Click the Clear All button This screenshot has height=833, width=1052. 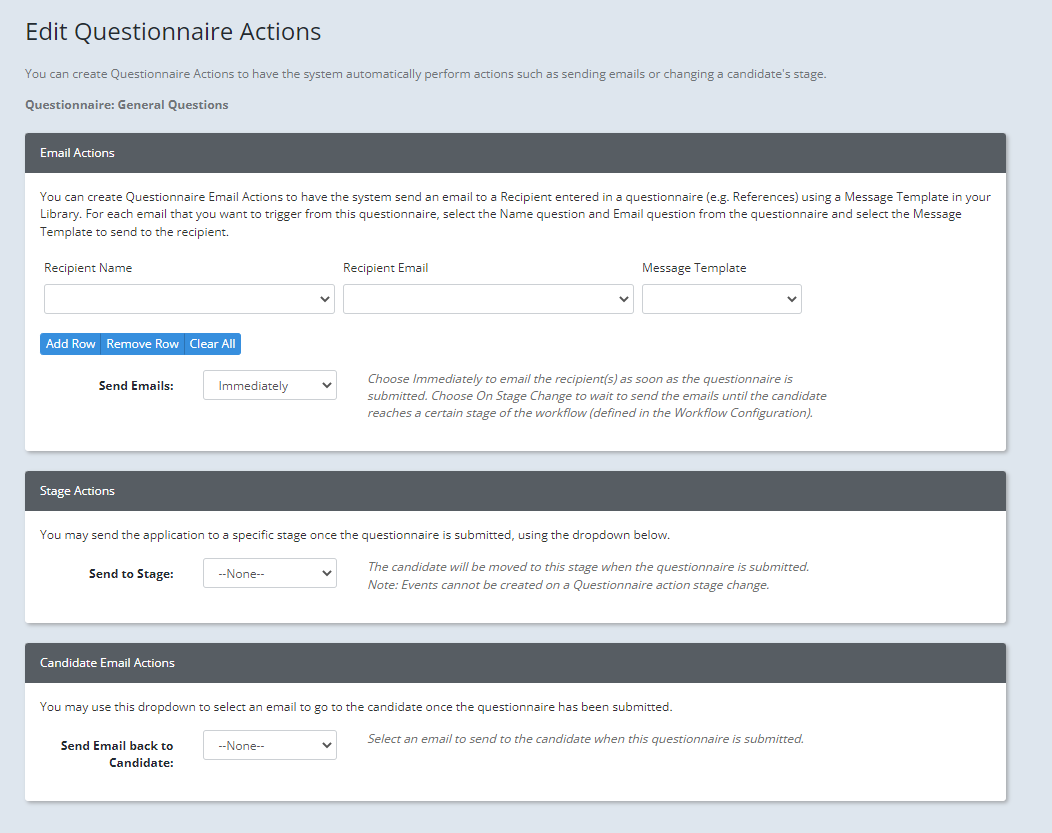pyautogui.click(x=212, y=343)
